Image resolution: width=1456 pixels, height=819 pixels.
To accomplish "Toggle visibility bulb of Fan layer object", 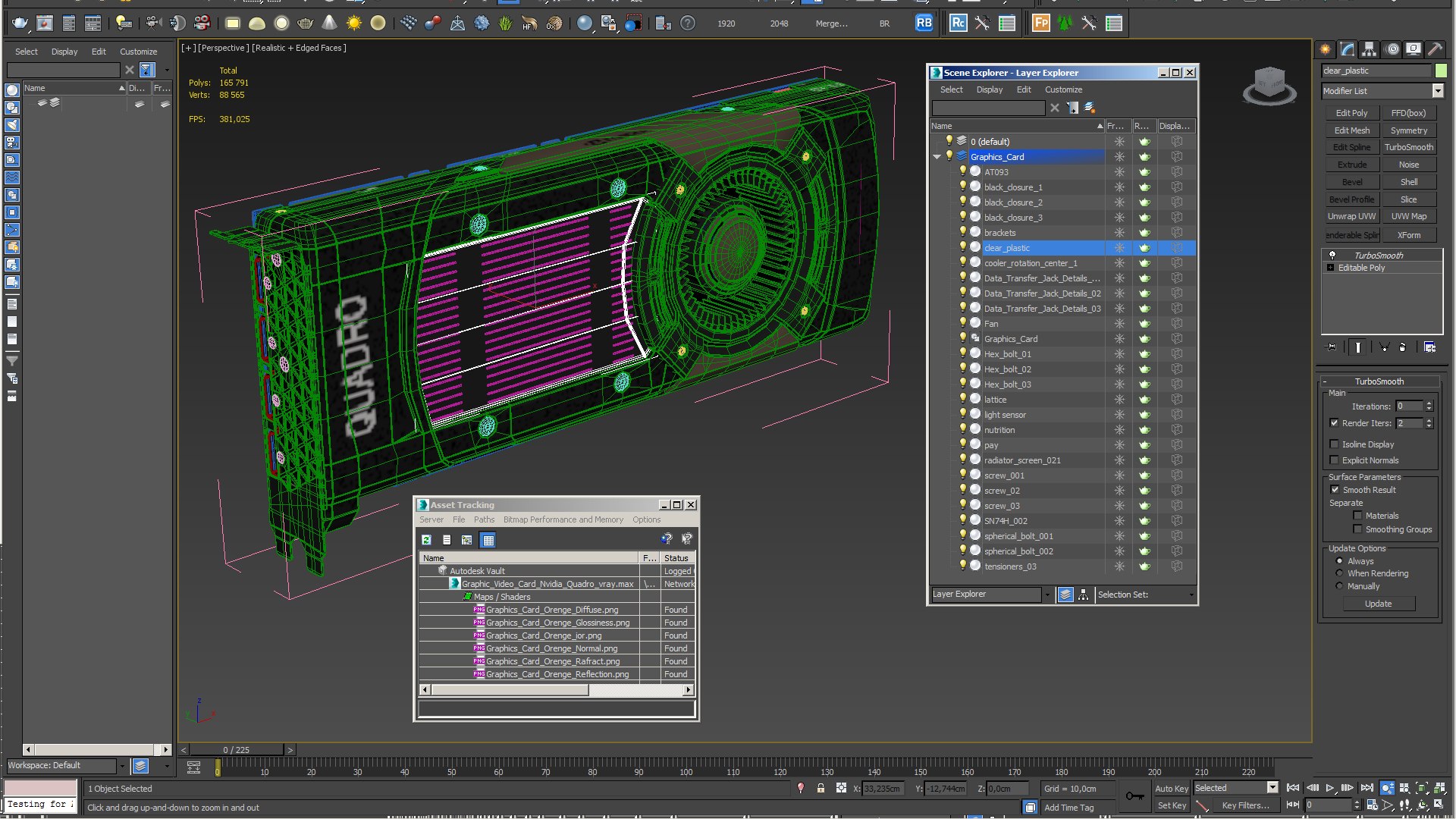I will (963, 324).
